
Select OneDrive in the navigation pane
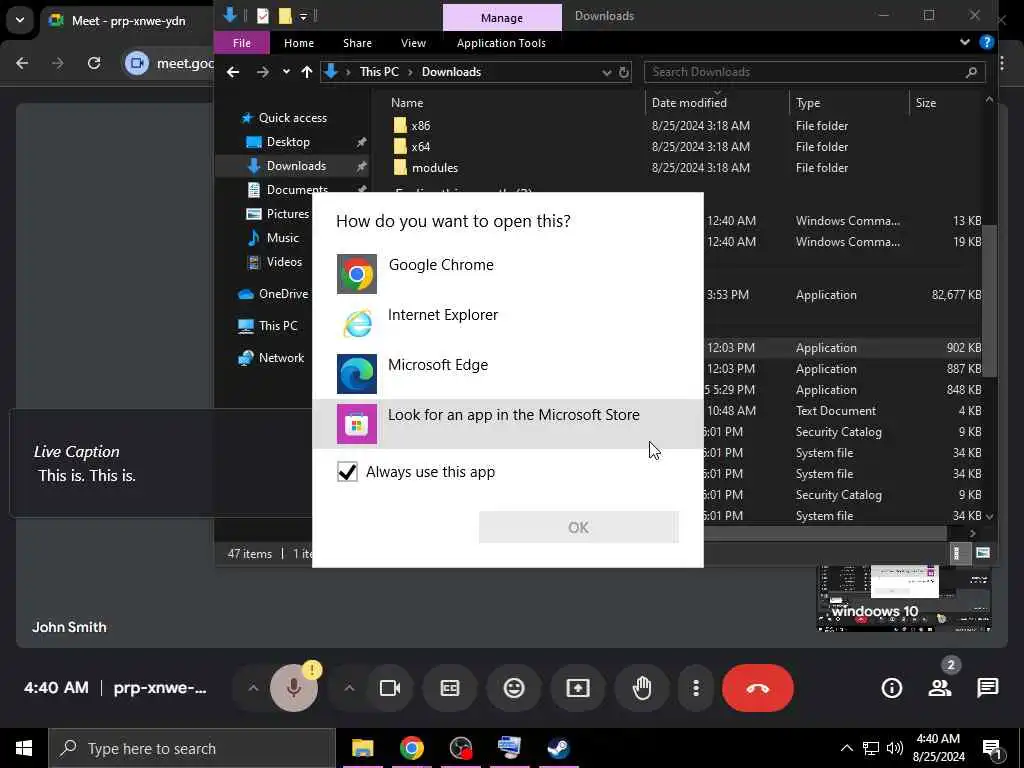pyautogui.click(x=283, y=294)
